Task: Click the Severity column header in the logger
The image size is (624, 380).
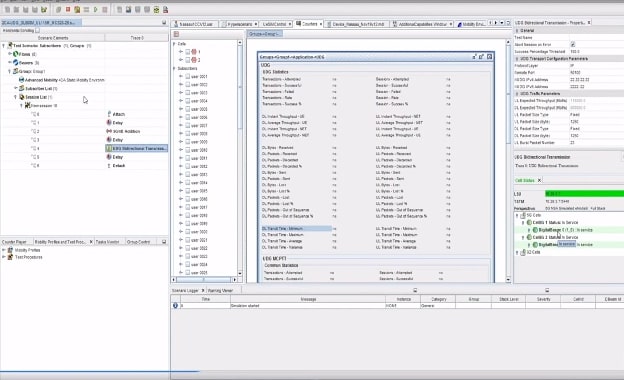Action: click(x=543, y=299)
